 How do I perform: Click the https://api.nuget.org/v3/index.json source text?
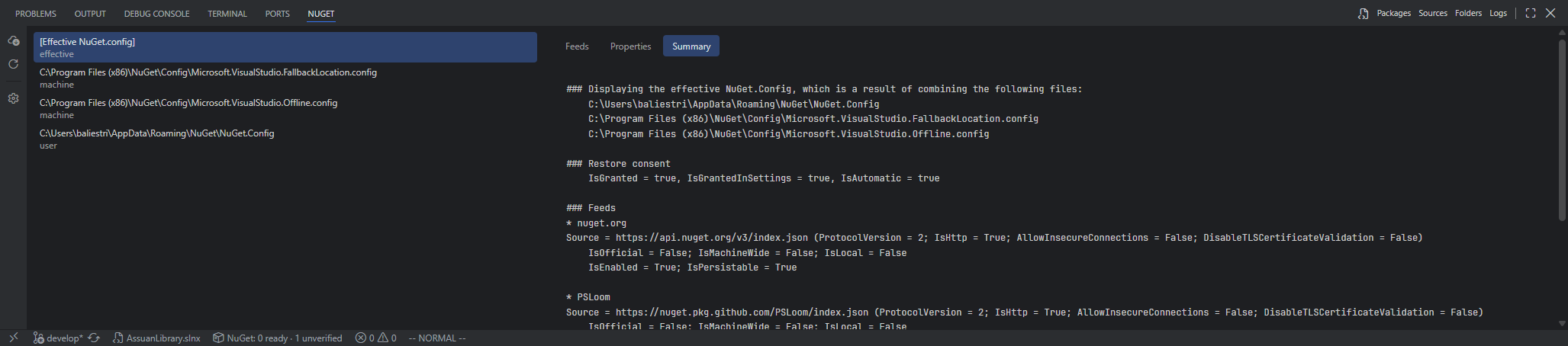tap(712, 238)
